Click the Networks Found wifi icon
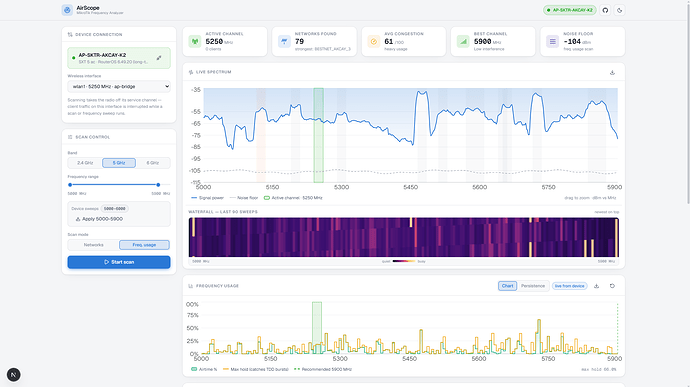The height and width of the screenshot is (387, 690). (284, 41)
